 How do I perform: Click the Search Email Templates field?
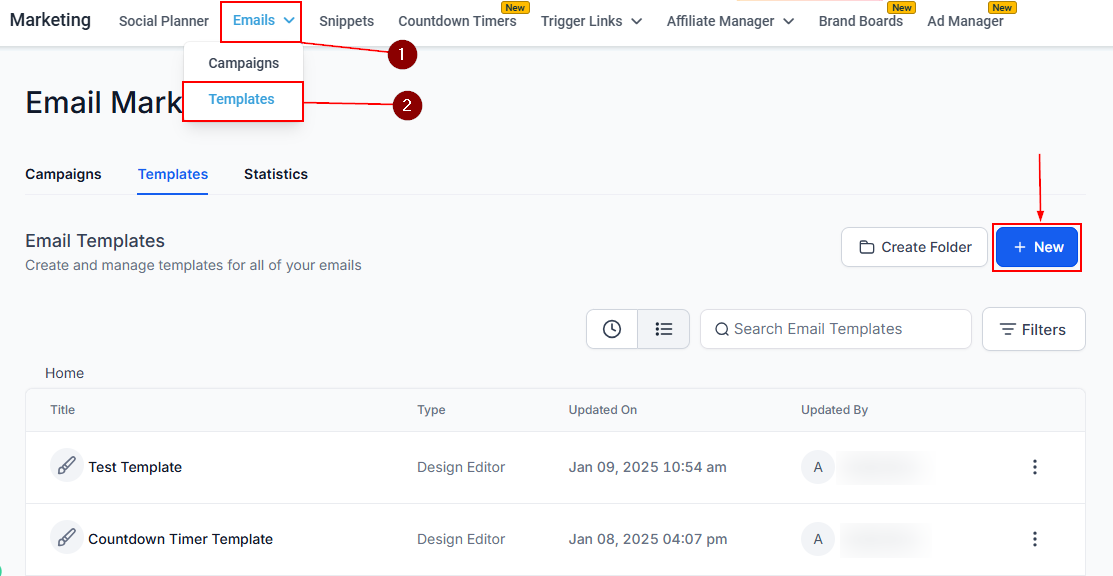tap(835, 329)
